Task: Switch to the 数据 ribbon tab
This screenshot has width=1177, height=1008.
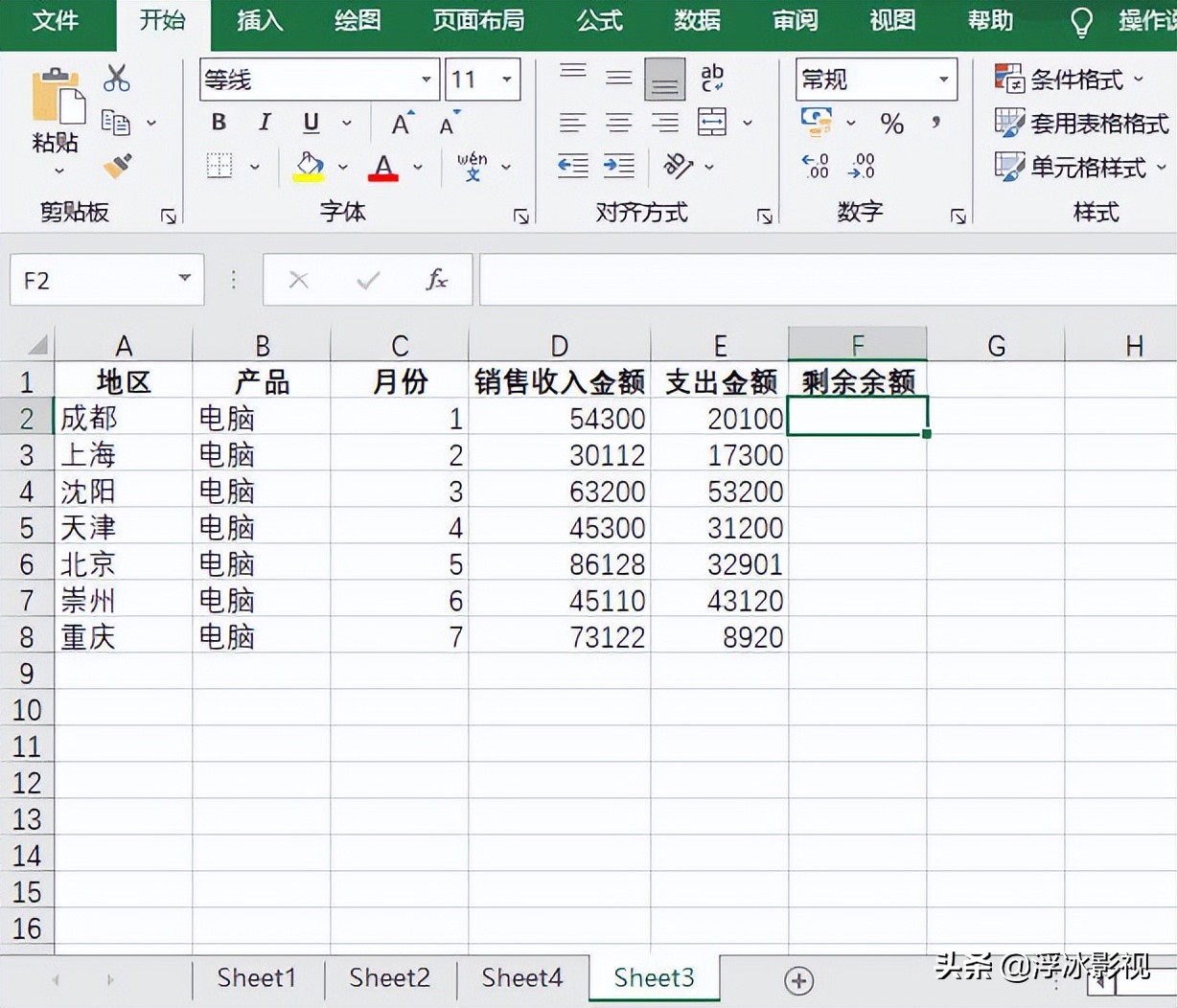Action: pos(697,20)
